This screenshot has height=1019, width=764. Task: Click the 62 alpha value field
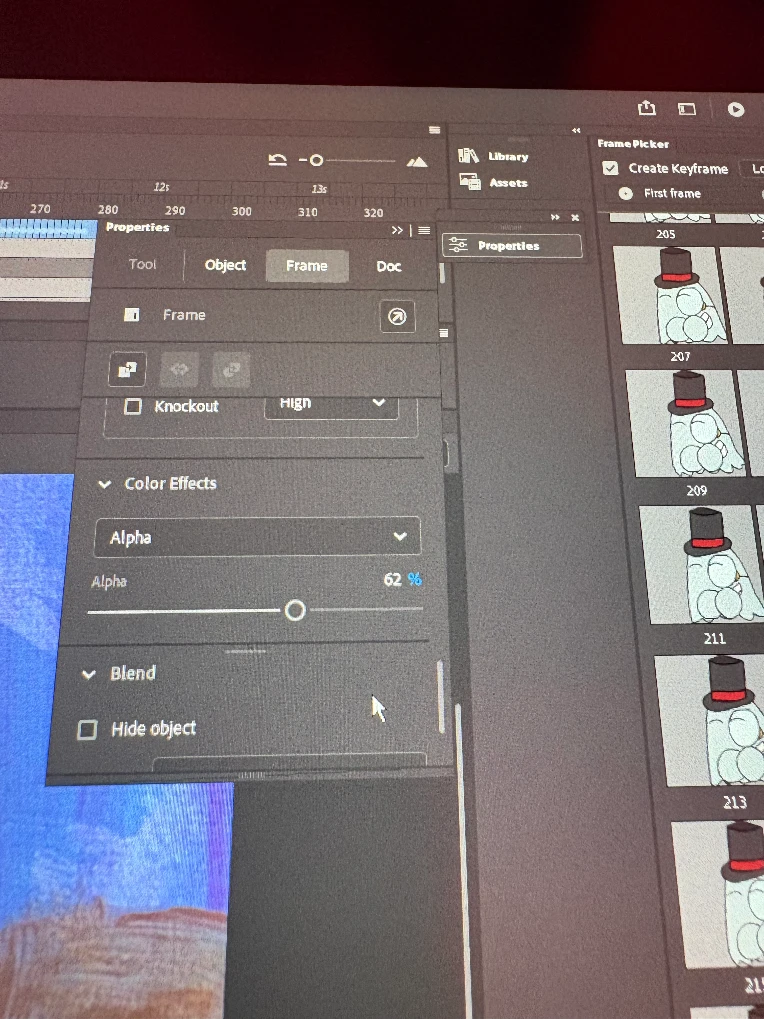[392, 579]
